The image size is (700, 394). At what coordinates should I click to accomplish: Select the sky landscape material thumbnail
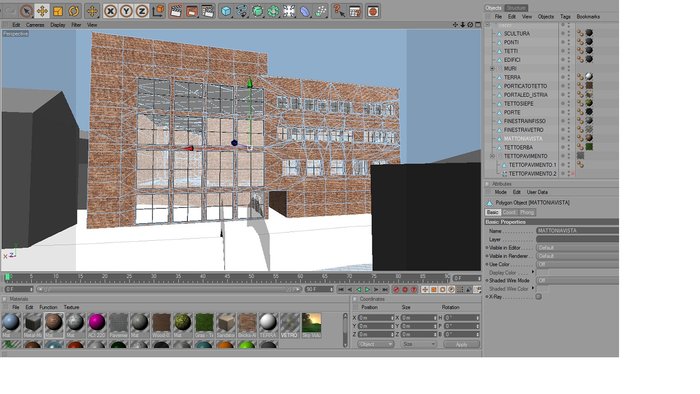[311, 325]
